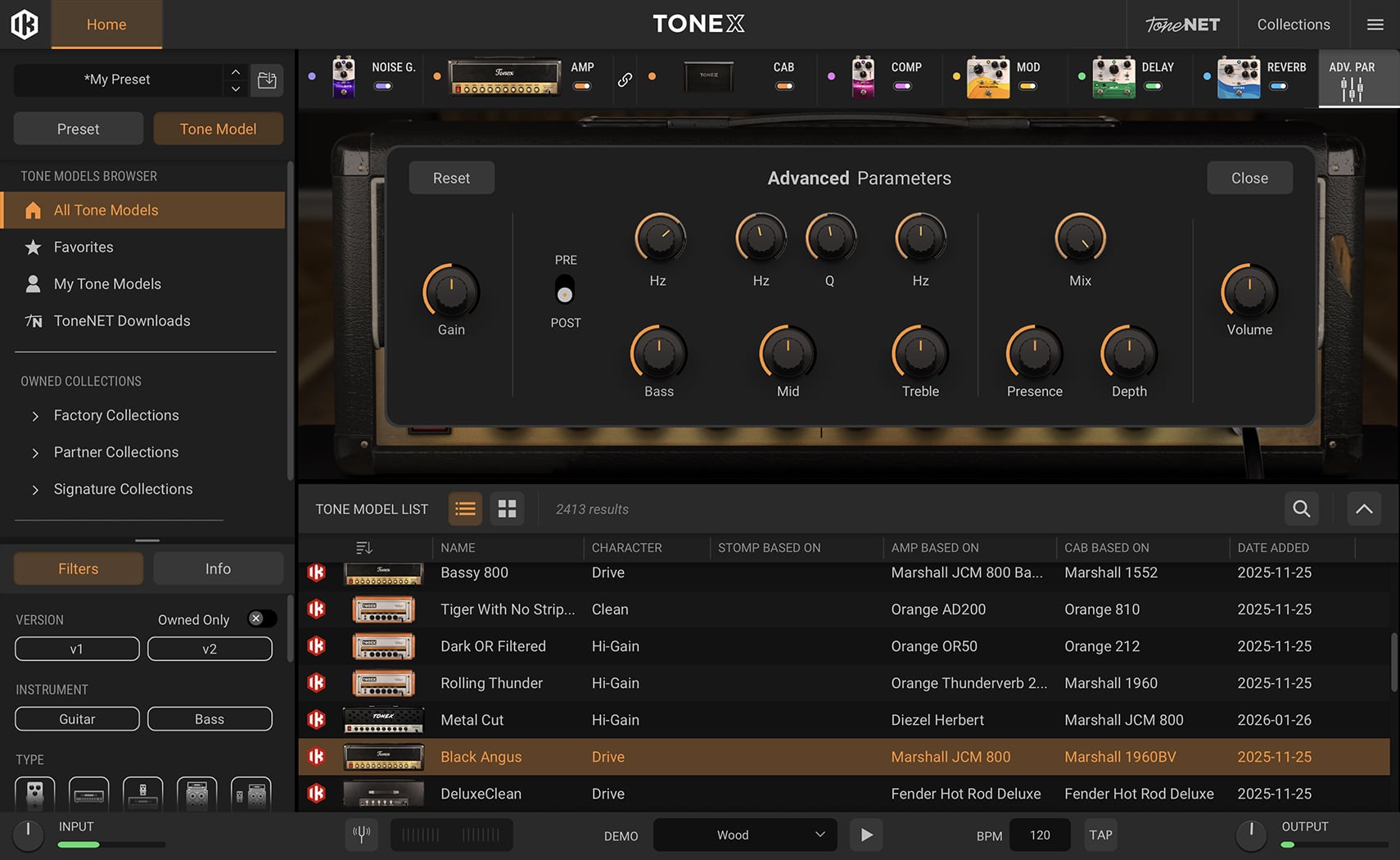The height and width of the screenshot is (860, 1400).
Task: Switch to grid view of tone models
Action: [507, 509]
